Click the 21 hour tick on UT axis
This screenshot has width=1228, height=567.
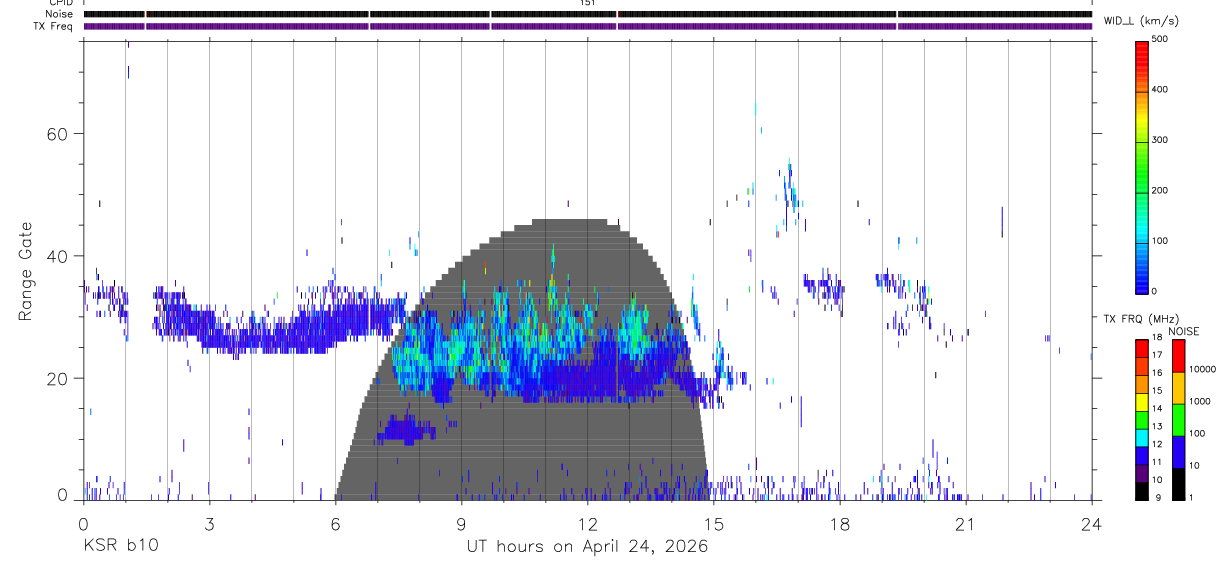tap(966, 523)
